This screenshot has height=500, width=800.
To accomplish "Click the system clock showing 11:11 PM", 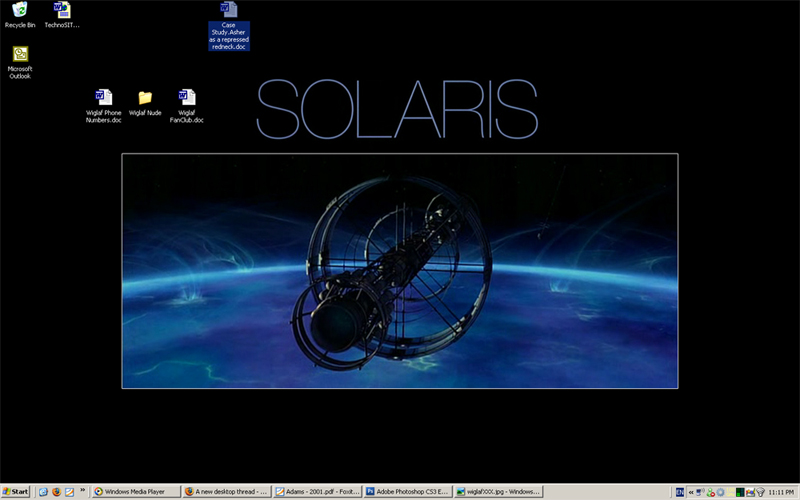I will [x=781, y=492].
